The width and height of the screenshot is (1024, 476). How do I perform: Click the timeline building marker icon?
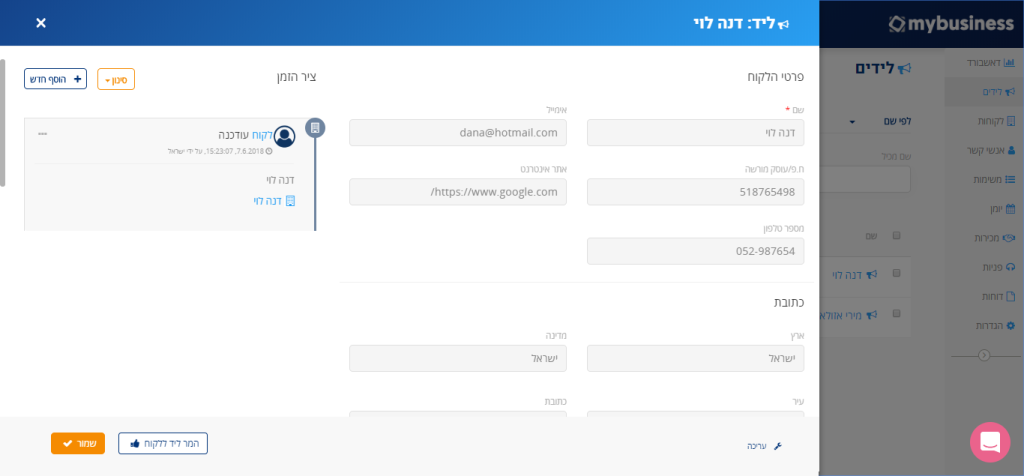(315, 128)
